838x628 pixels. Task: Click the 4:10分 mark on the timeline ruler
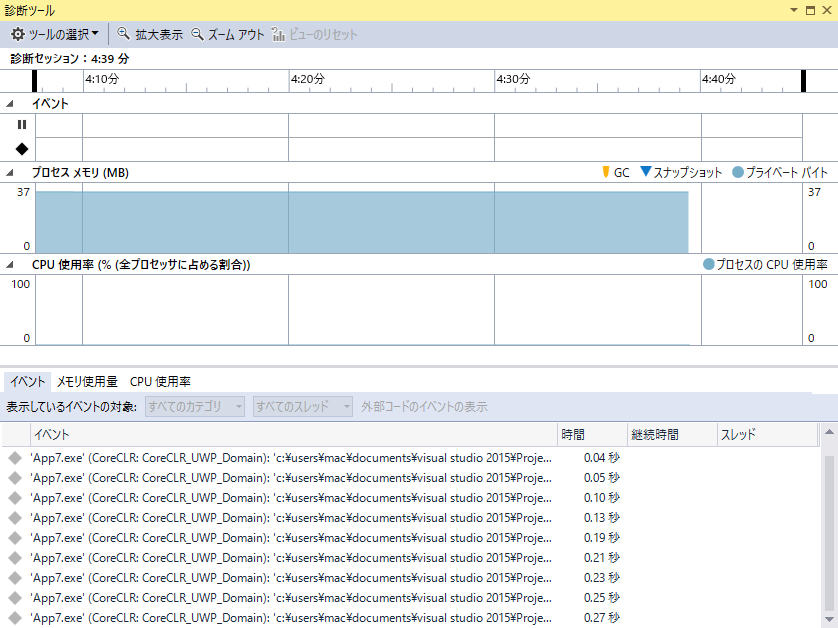[x=102, y=79]
